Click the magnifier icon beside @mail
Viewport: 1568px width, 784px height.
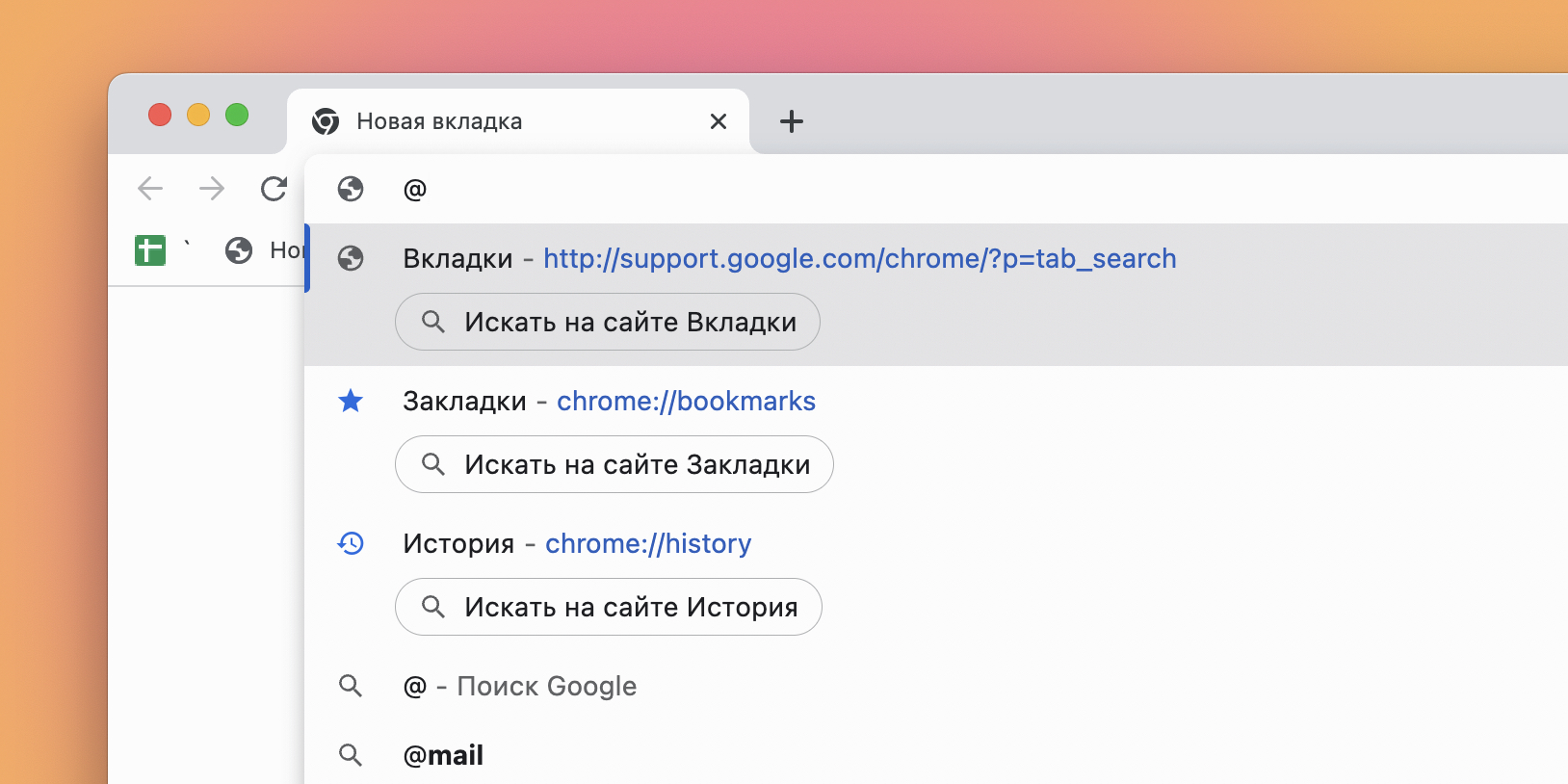click(351, 755)
